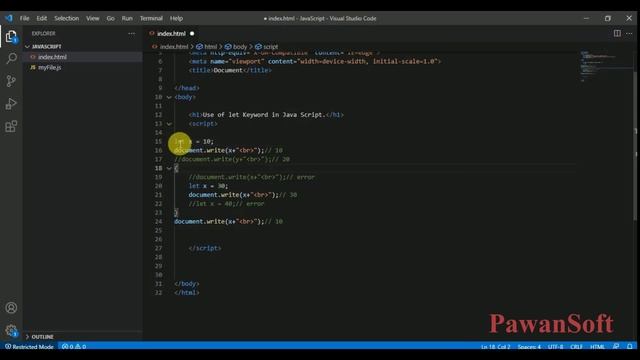Image resolution: width=640 pixels, height=360 pixels.
Task: Select index.html in the Explorer tree
Action: pyautogui.click(x=52, y=57)
